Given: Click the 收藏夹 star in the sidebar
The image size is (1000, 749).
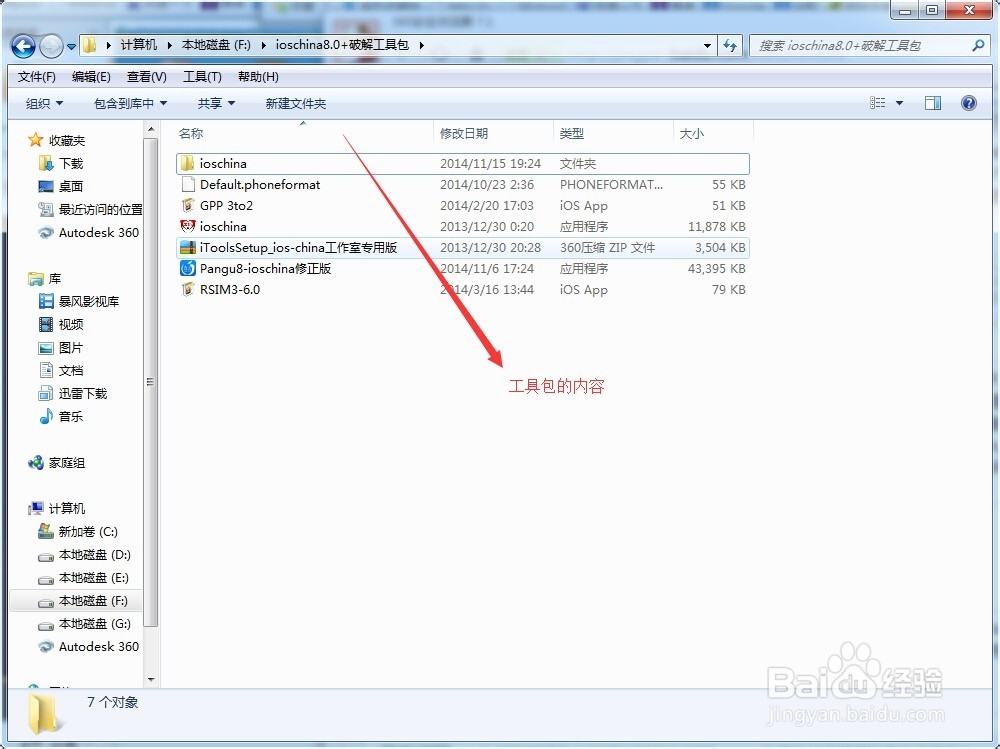Looking at the screenshot, I should 36,140.
